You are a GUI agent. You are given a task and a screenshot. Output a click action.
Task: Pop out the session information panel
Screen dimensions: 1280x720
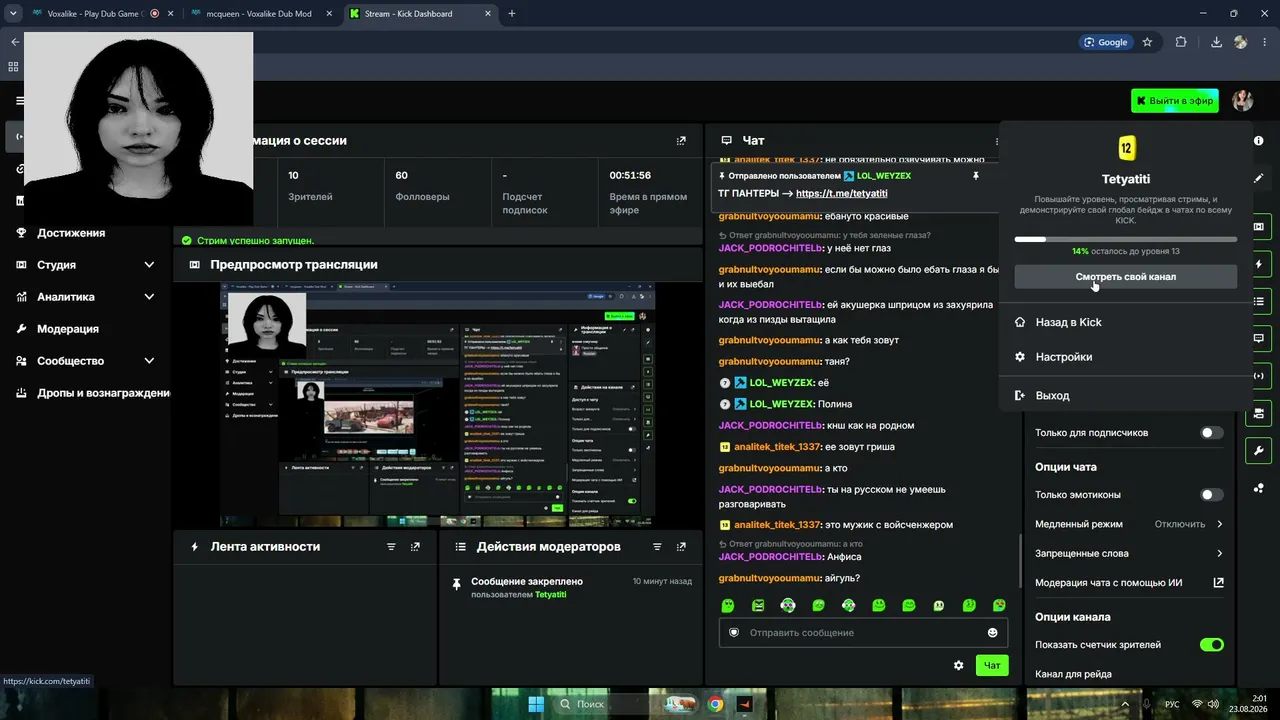(x=681, y=141)
